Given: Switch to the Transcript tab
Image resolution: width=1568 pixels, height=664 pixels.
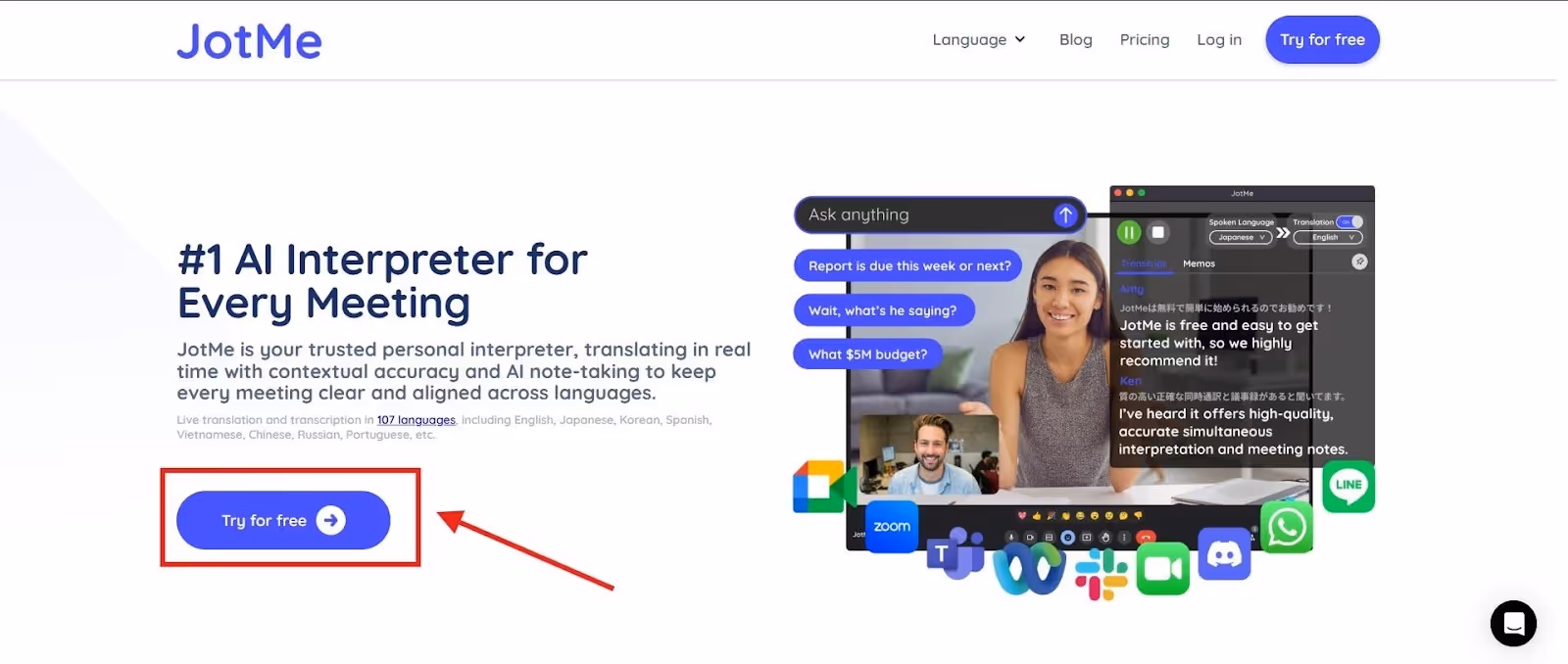Looking at the screenshot, I should pos(1144,263).
